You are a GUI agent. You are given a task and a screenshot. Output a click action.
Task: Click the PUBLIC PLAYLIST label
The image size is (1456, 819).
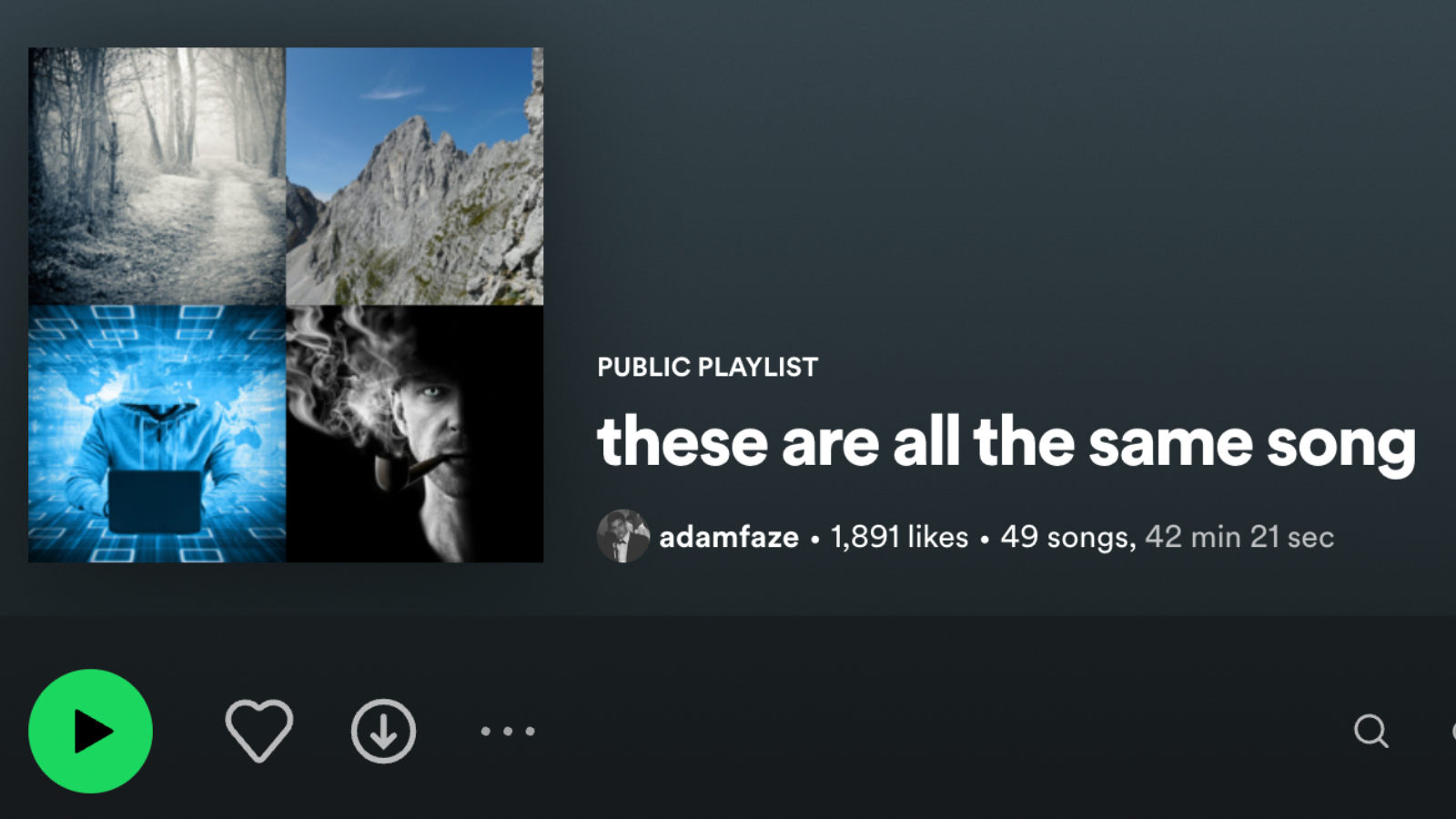(x=707, y=367)
